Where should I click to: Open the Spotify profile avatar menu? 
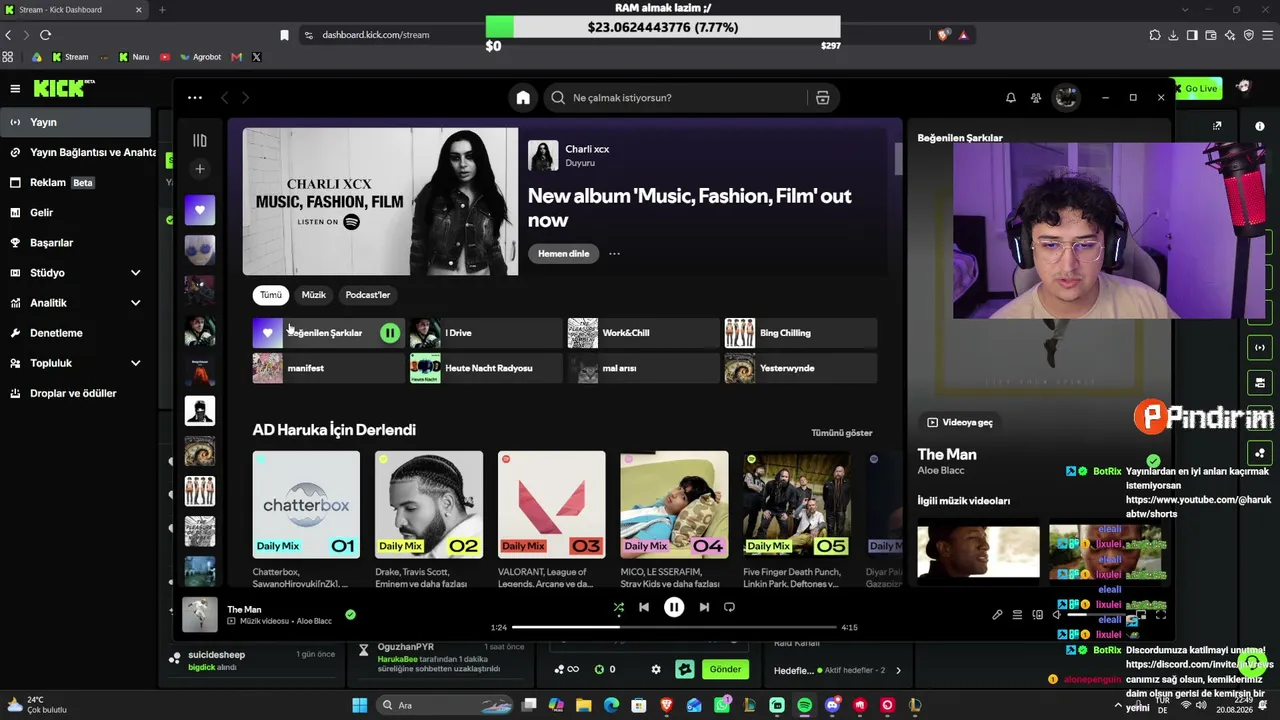click(1067, 98)
